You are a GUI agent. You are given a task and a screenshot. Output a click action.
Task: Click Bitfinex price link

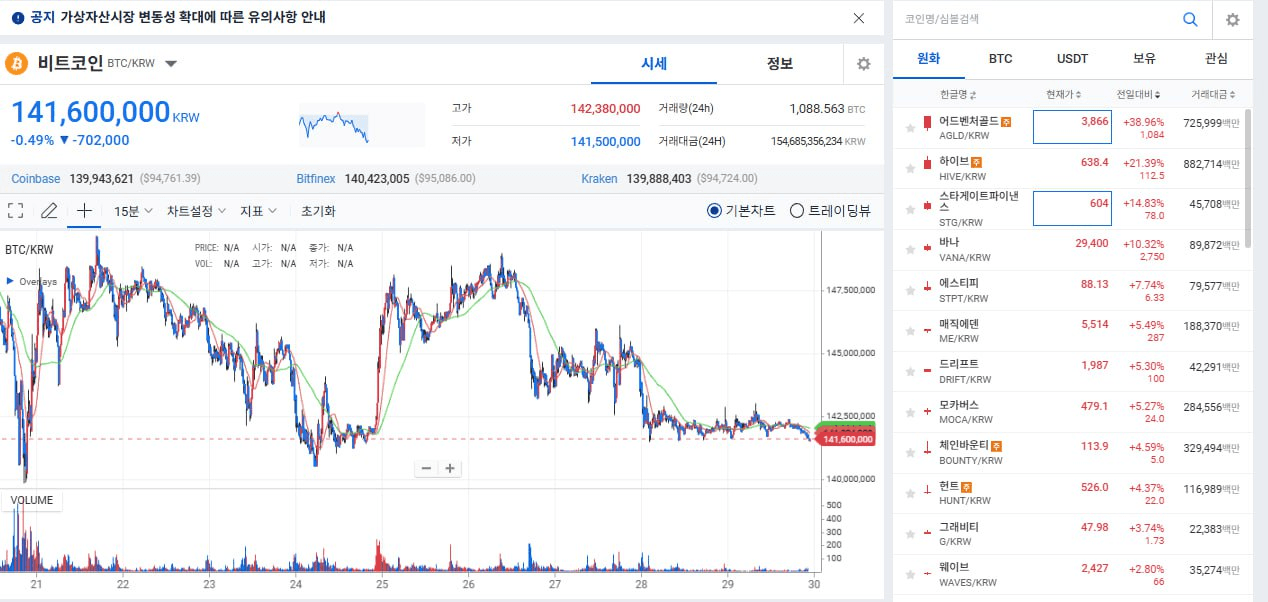click(x=316, y=179)
